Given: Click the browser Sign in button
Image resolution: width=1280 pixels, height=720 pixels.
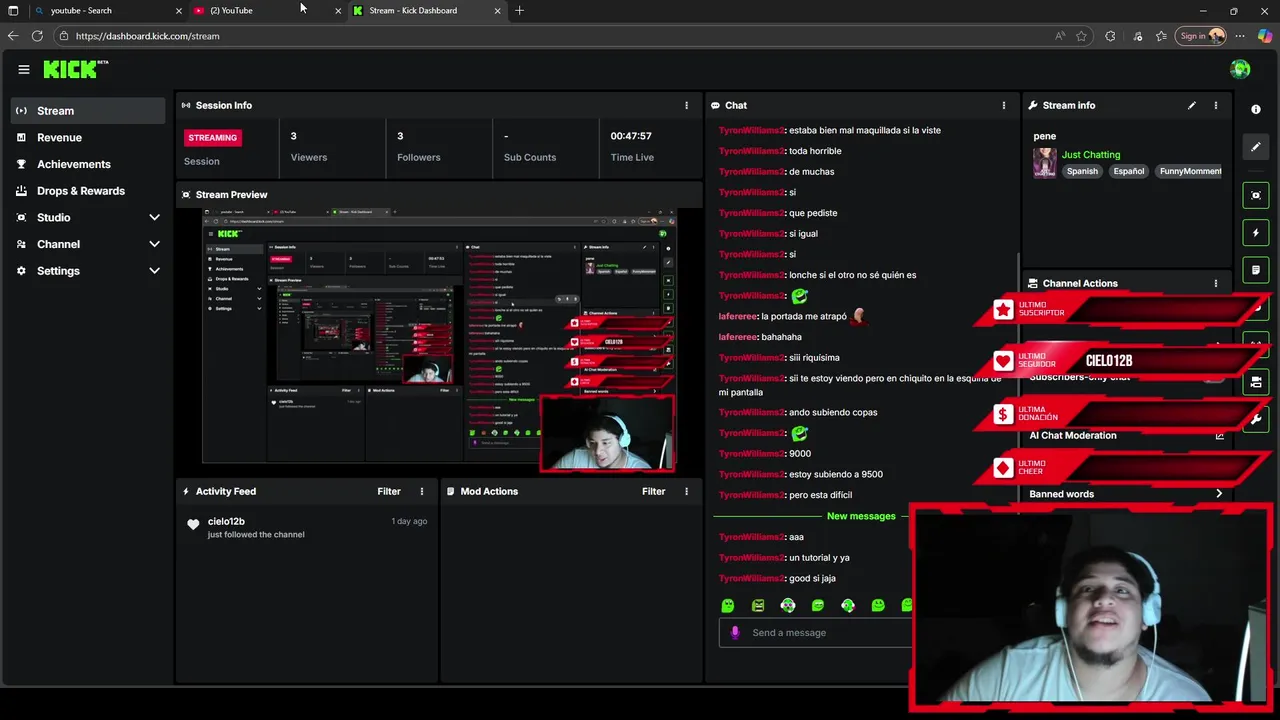Looking at the screenshot, I should pyautogui.click(x=1201, y=36).
